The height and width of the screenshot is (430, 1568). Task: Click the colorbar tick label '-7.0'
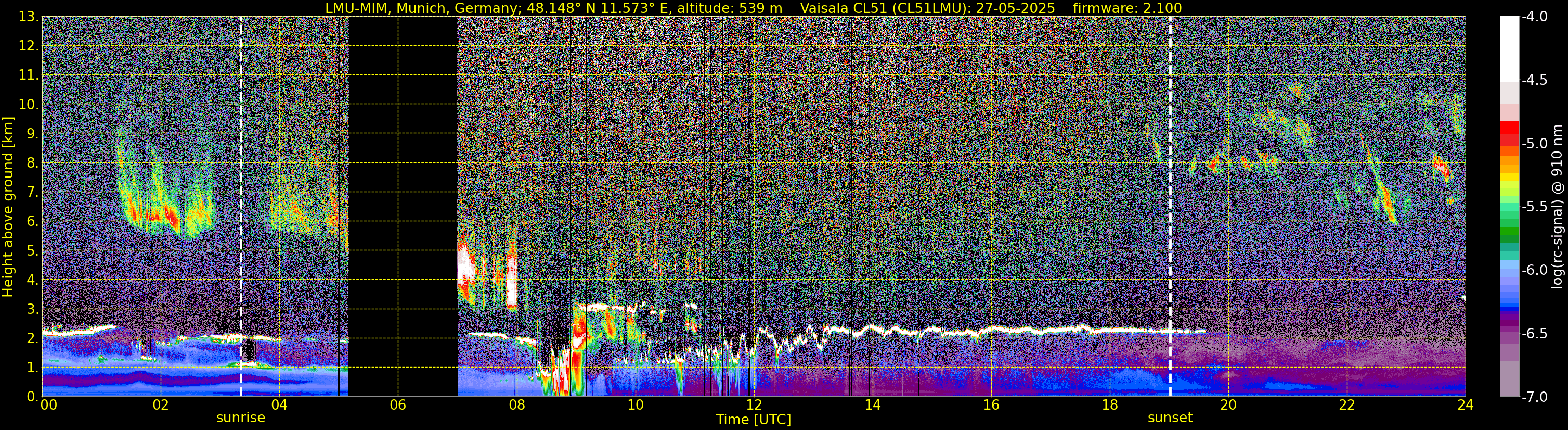pos(1535,397)
